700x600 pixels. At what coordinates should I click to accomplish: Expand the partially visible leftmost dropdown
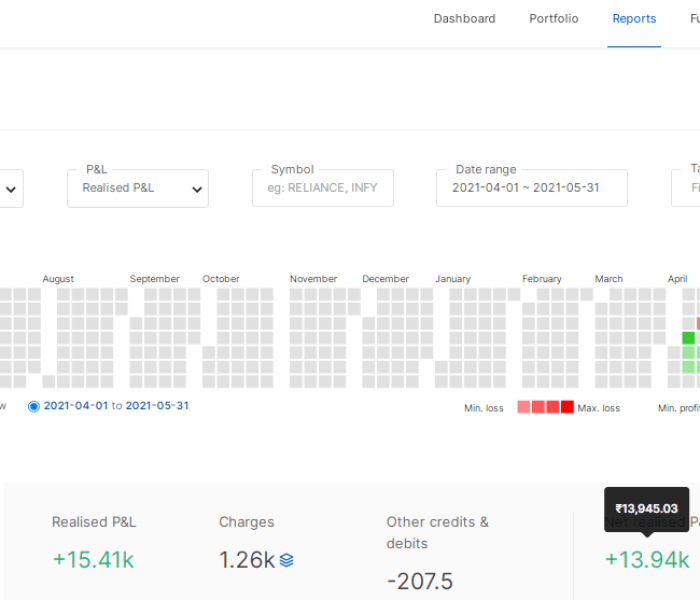pyautogui.click(x=11, y=189)
